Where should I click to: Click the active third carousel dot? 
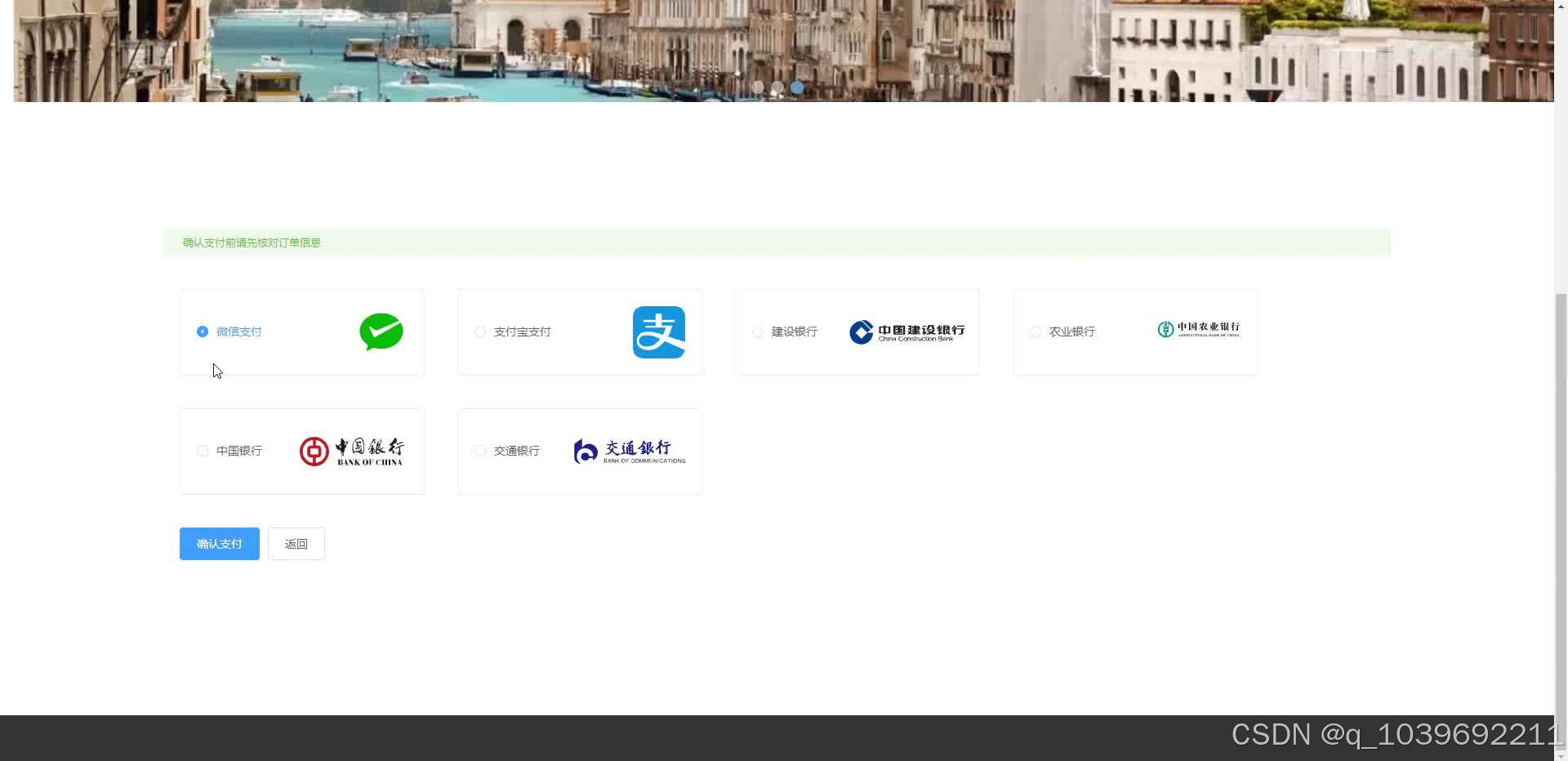(x=797, y=87)
